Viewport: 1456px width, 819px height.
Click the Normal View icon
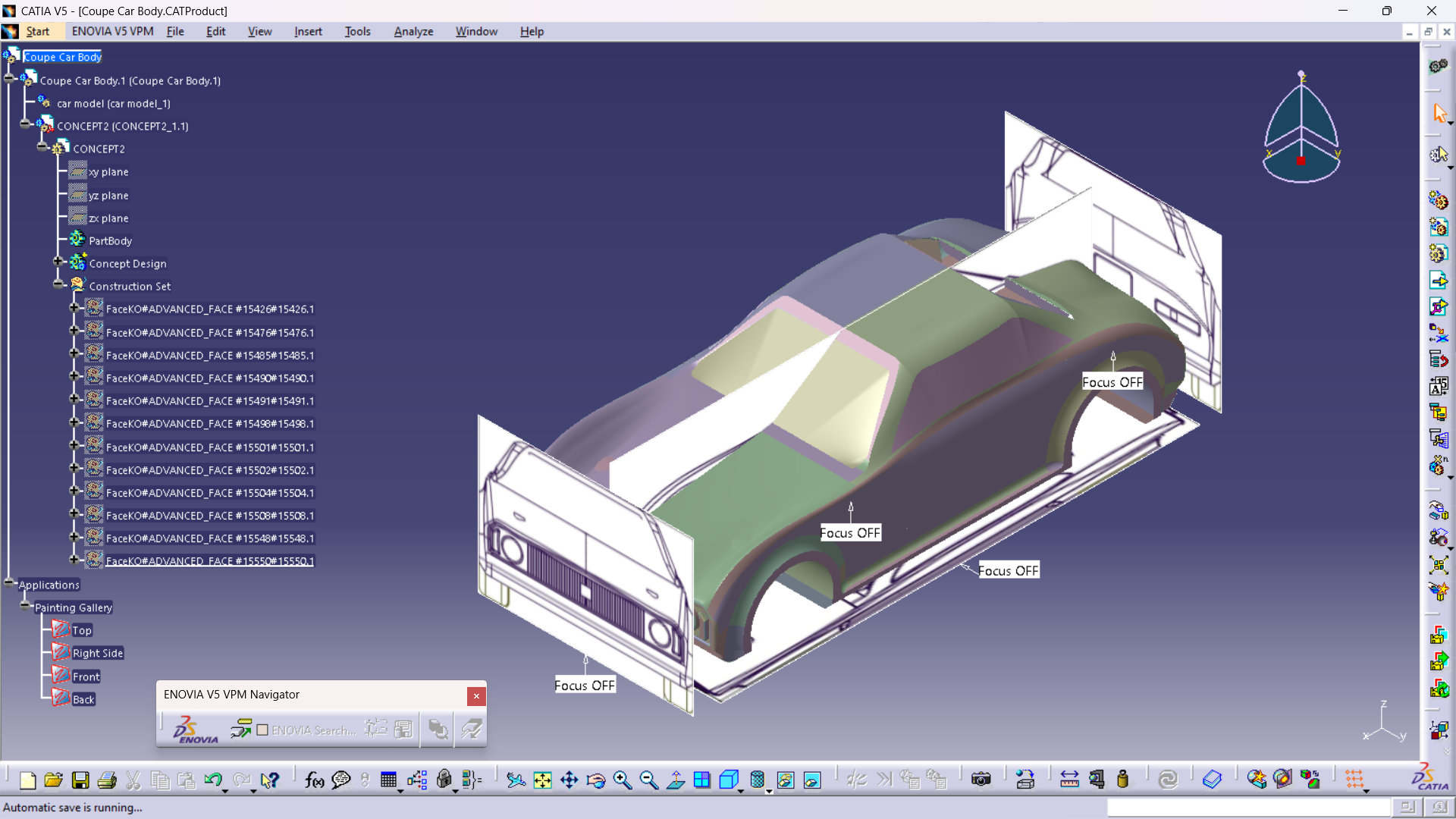click(675, 780)
